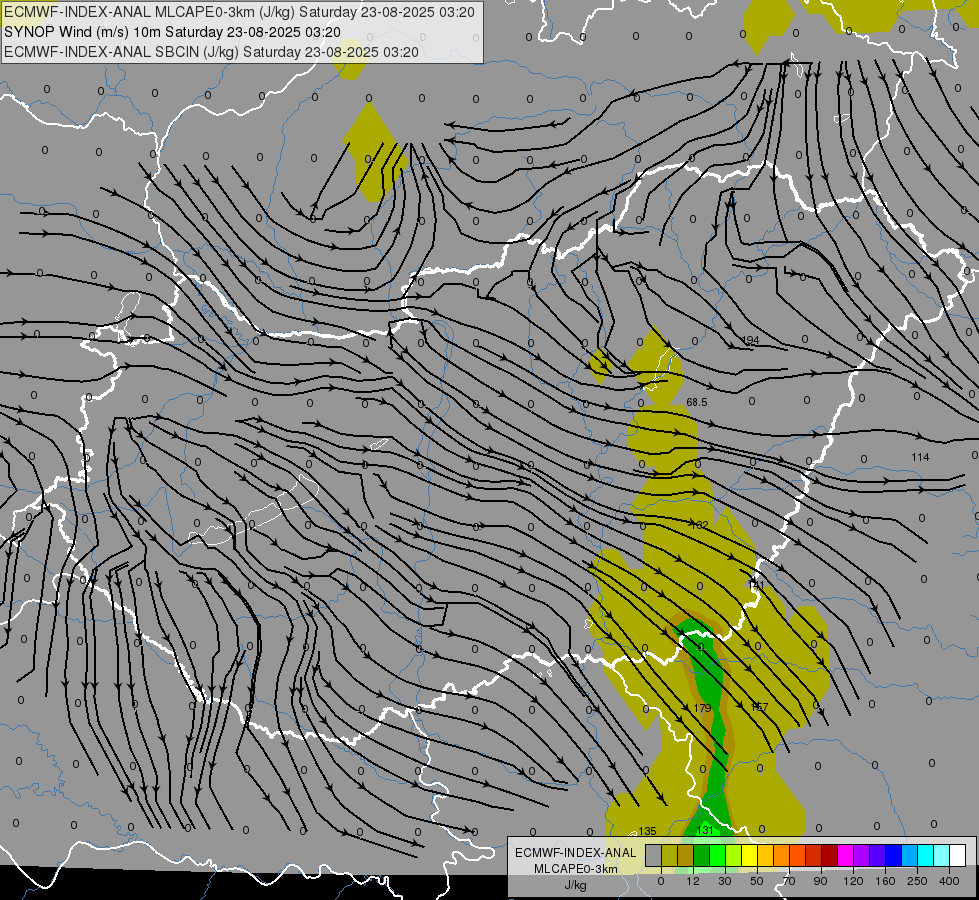Click the 179 value on the map
Screen dimensions: 979x900
pos(702,708)
